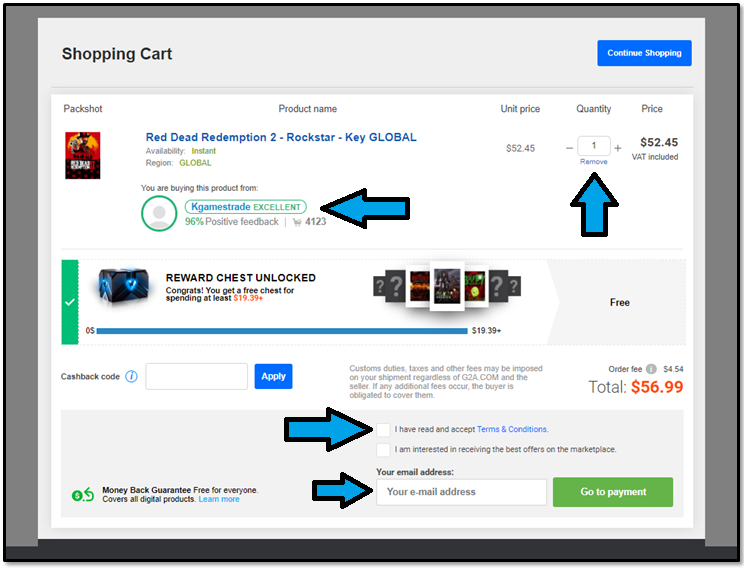Remove the item from the cart
Screen dimensions: 744x568
point(594,162)
